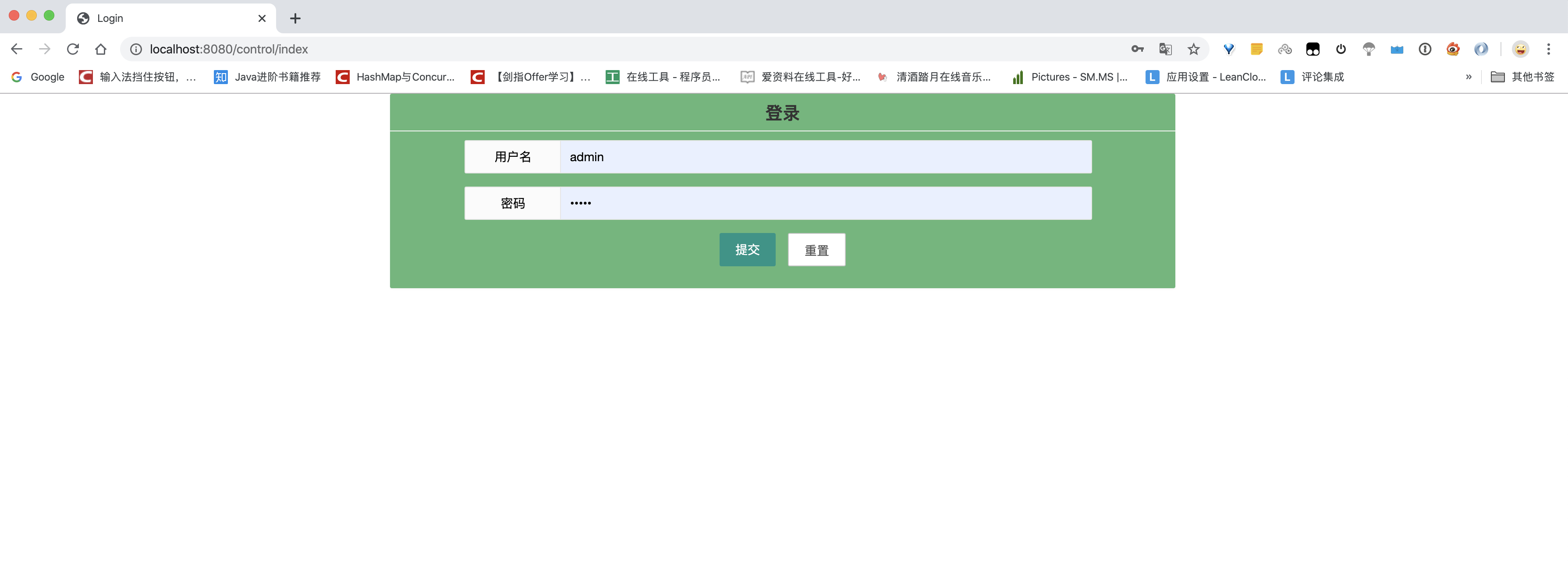The image size is (1568, 572).
Task: Click the 重置 reset button
Action: (x=816, y=250)
